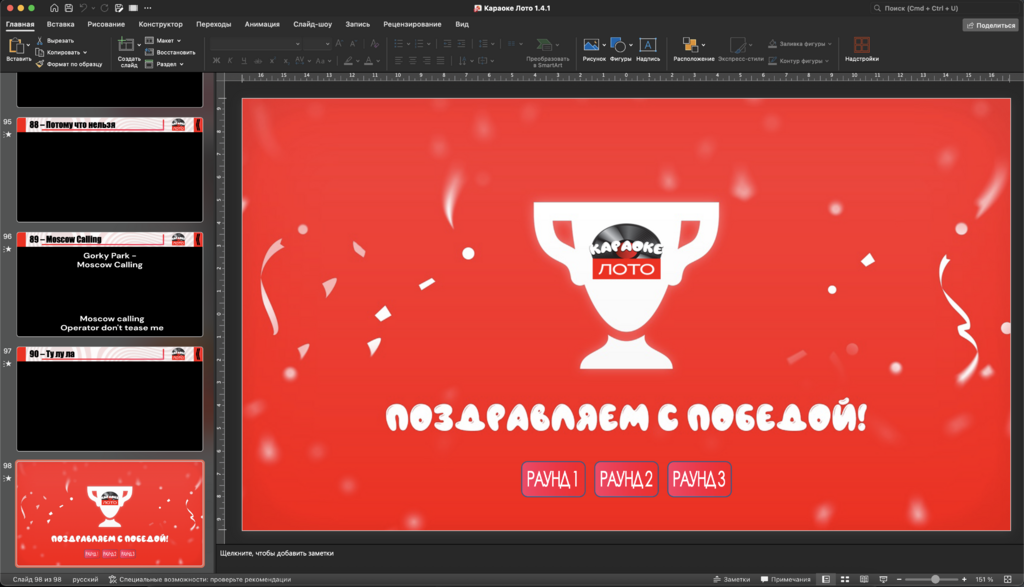Click the РАУНД 3 button on slide
Image resolution: width=1024 pixels, height=587 pixels.
click(699, 479)
